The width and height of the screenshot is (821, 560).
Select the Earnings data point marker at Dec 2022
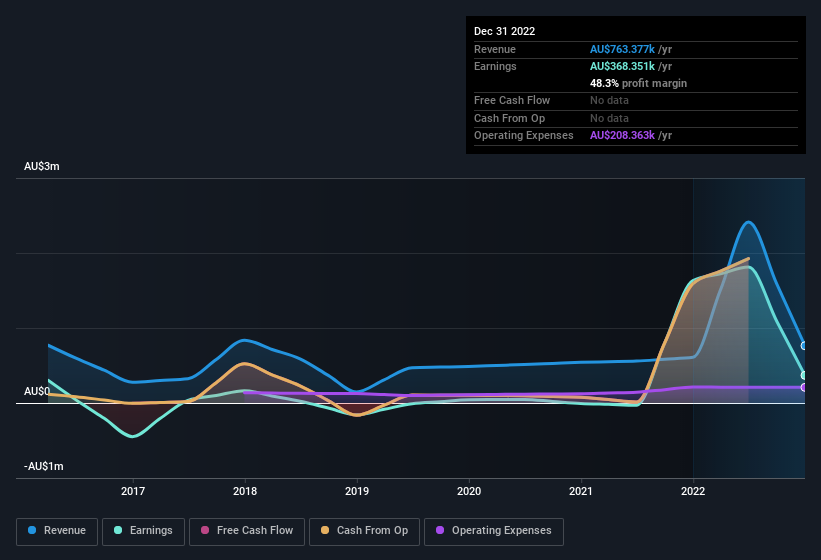(x=804, y=375)
